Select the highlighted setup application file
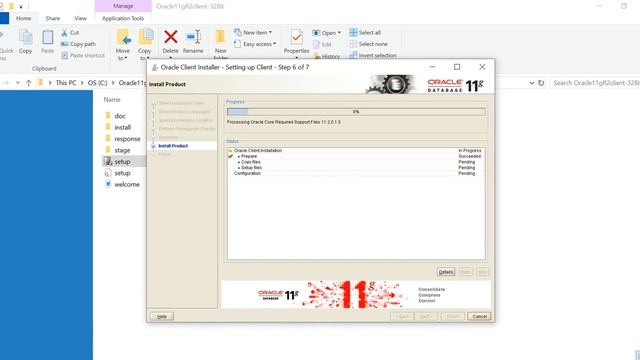Viewport: 640px width, 360px height. tap(122, 162)
